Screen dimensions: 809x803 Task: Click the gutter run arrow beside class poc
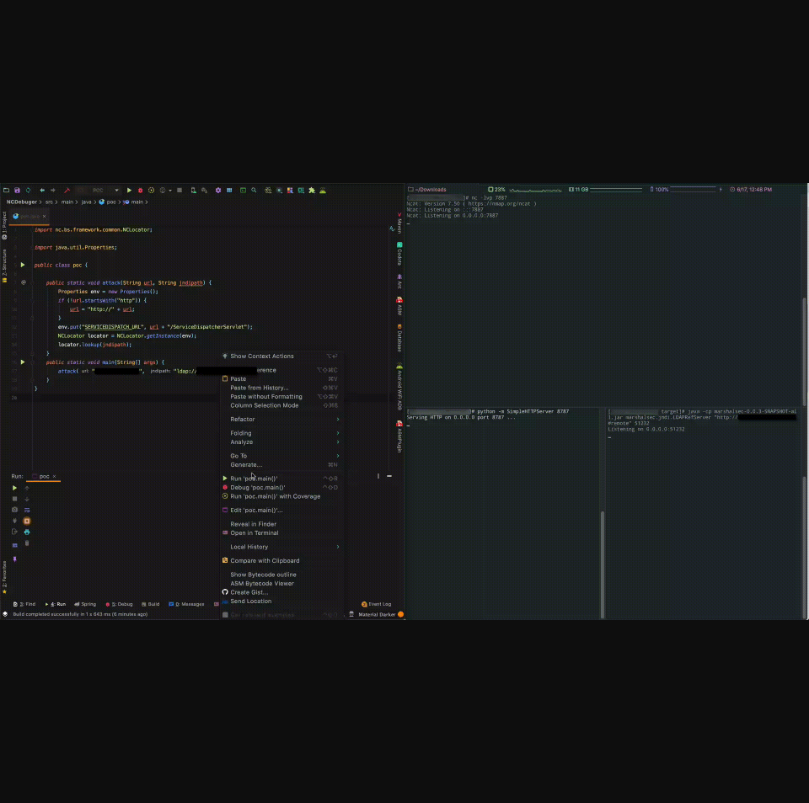coord(22,265)
